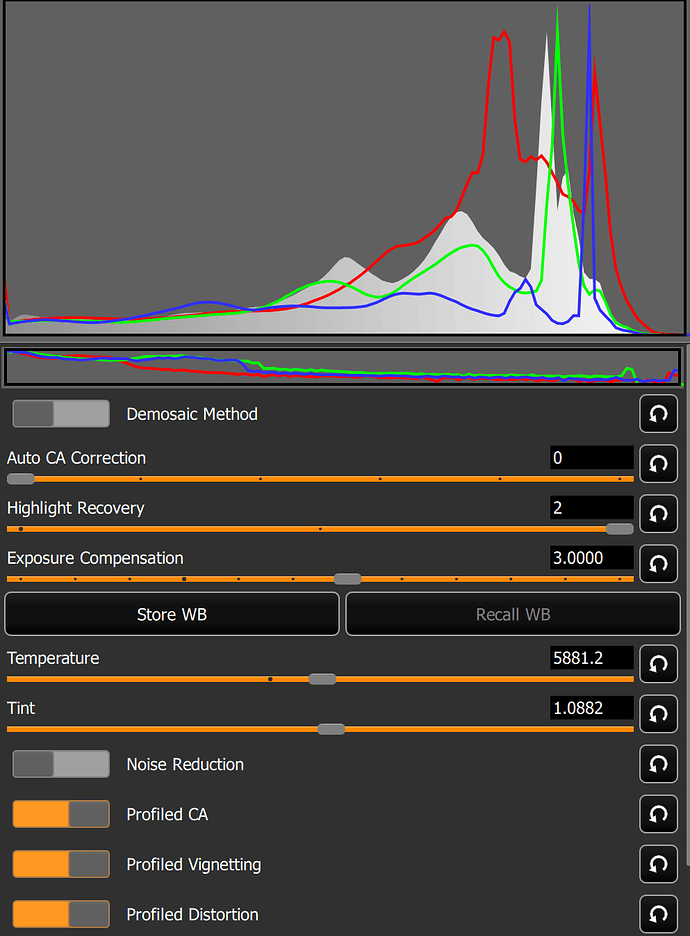Reset the Profiled Distortion setting
This screenshot has width=690, height=936.
(x=658, y=914)
